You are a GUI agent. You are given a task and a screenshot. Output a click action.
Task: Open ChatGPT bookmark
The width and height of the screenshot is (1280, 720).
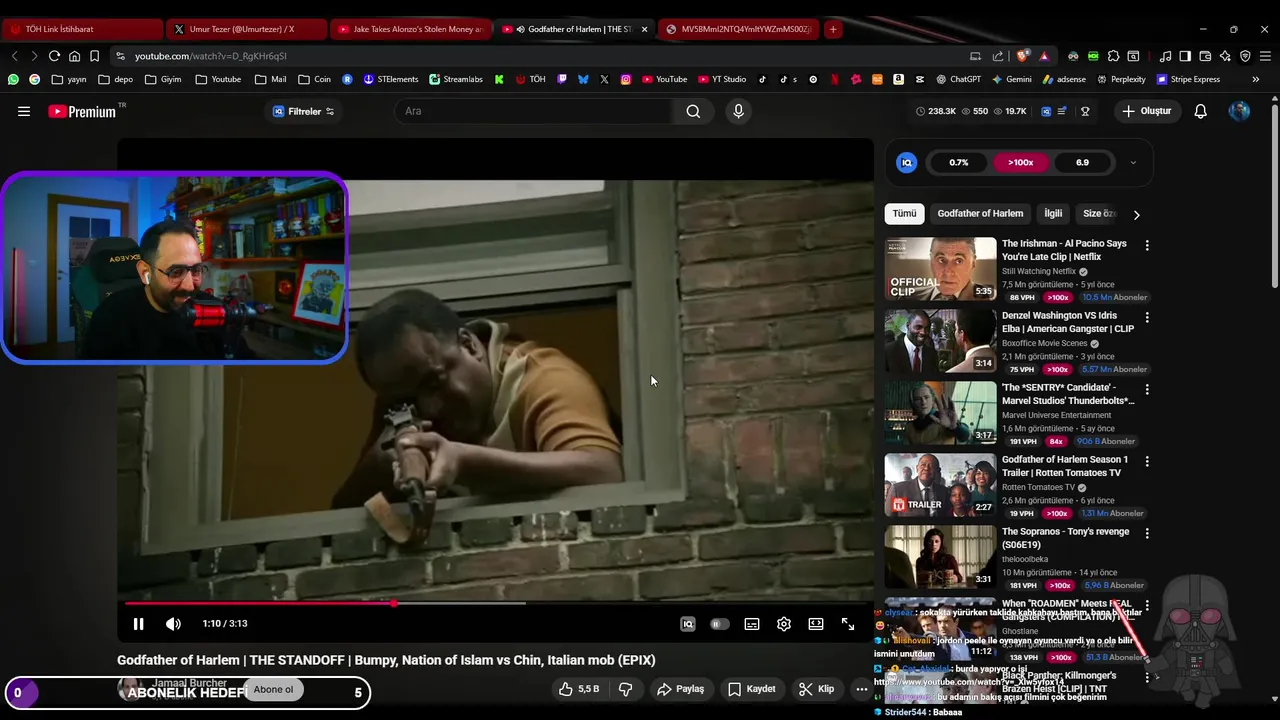958,79
